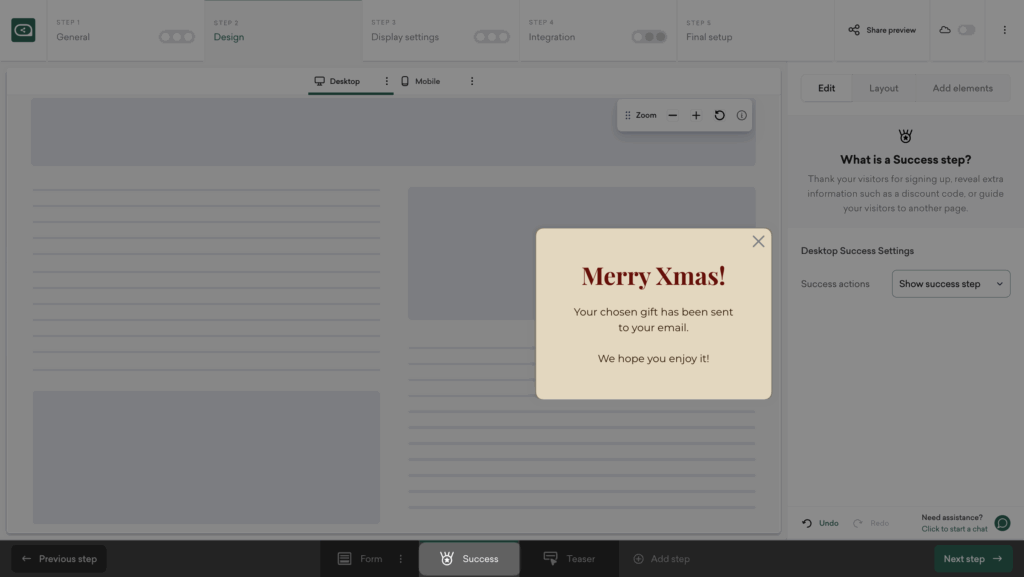The height and width of the screenshot is (577, 1024).
Task: Switch to the Layout tab
Action: pos(883,88)
